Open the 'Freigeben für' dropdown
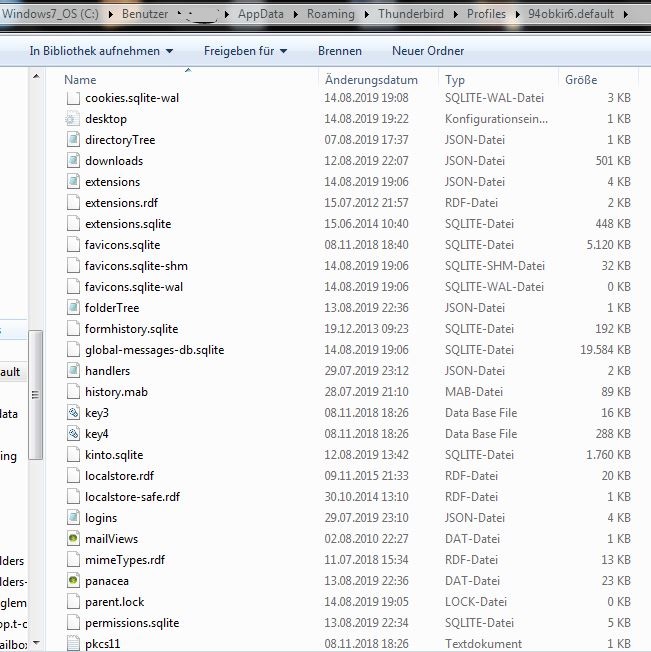This screenshot has height=652, width=651. tap(245, 51)
